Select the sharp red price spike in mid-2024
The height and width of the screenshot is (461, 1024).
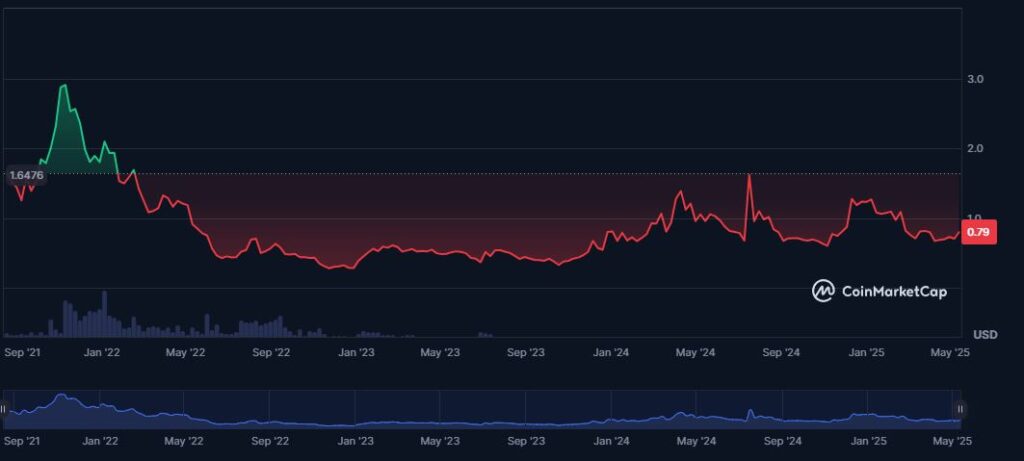click(x=748, y=176)
